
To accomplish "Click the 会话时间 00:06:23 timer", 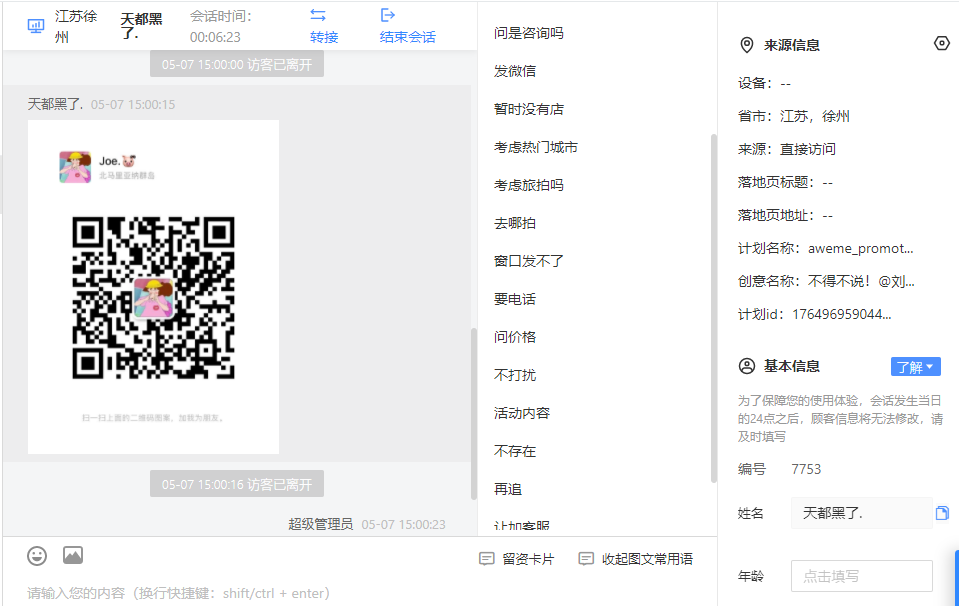I will [x=221, y=27].
